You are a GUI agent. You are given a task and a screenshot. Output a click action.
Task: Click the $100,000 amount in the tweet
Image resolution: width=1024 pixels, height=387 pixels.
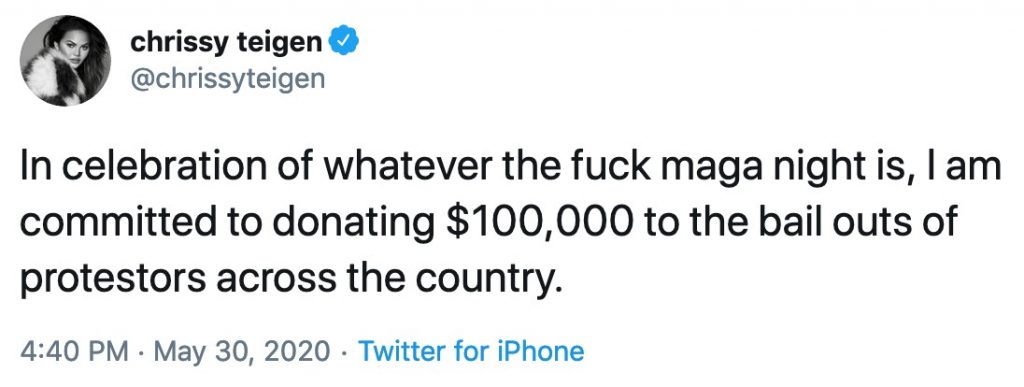point(539,224)
